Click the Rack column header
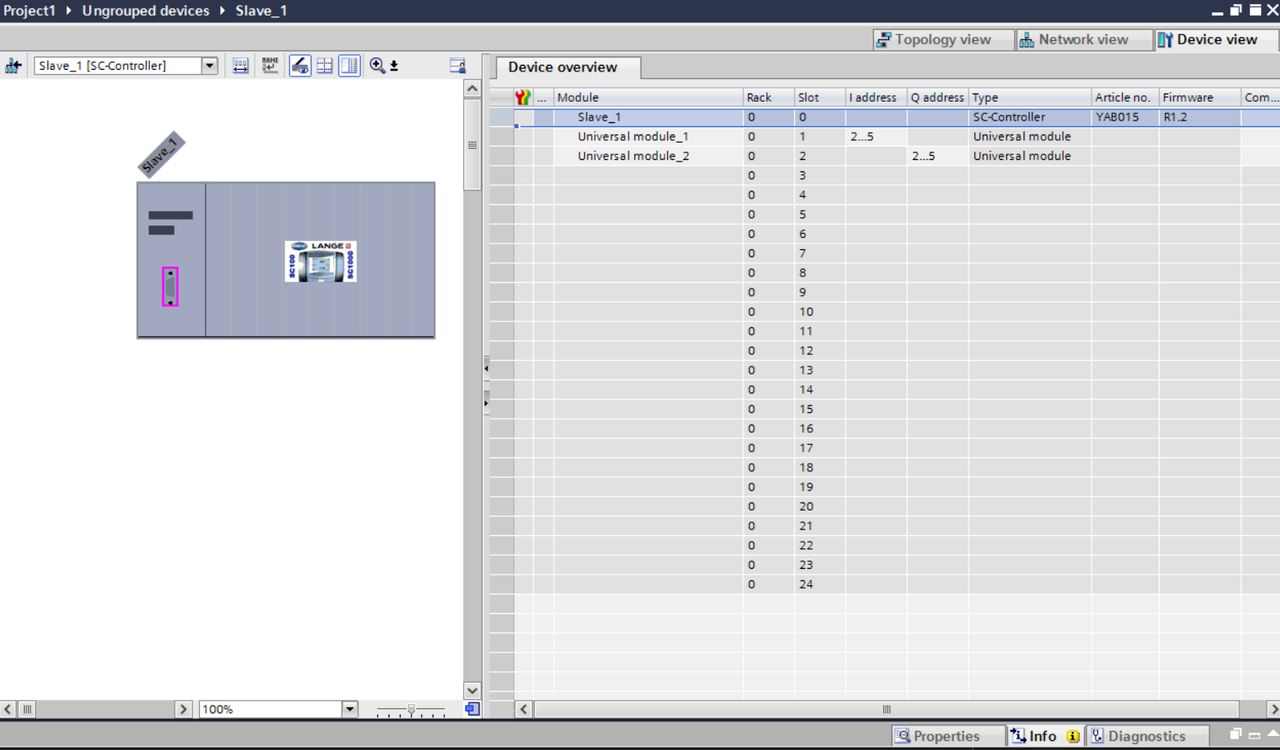The width and height of the screenshot is (1280, 750). pos(768,98)
